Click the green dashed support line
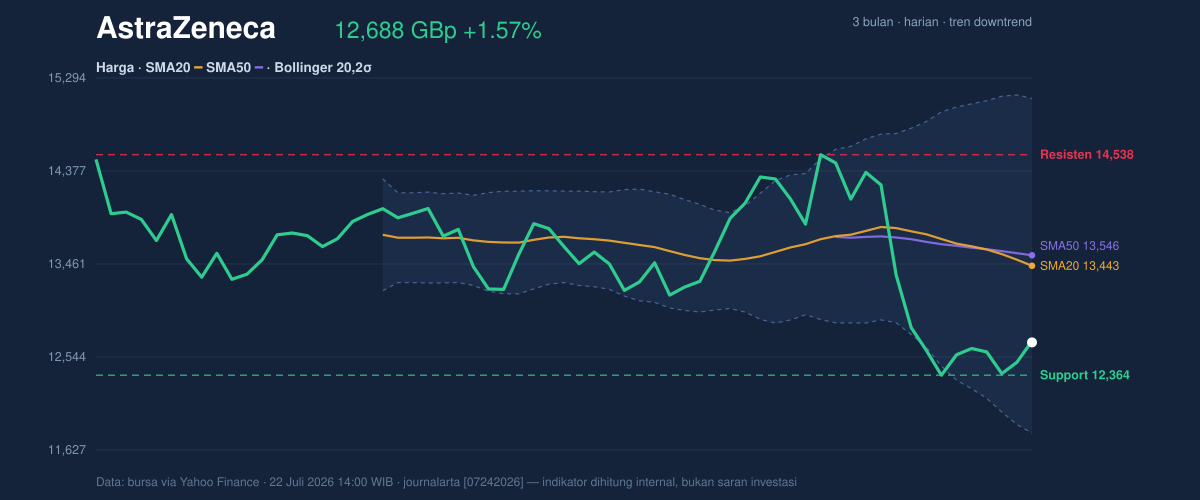This screenshot has width=1200, height=500. click(563, 375)
